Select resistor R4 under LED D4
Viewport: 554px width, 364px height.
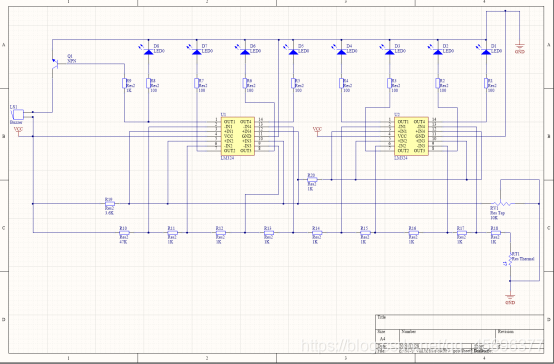pyautogui.click(x=341, y=83)
